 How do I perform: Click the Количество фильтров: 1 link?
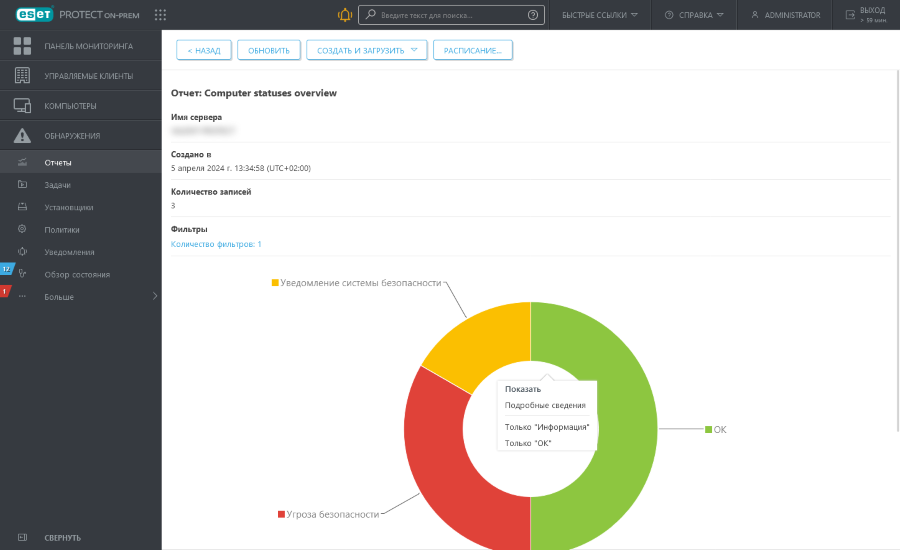(216, 244)
